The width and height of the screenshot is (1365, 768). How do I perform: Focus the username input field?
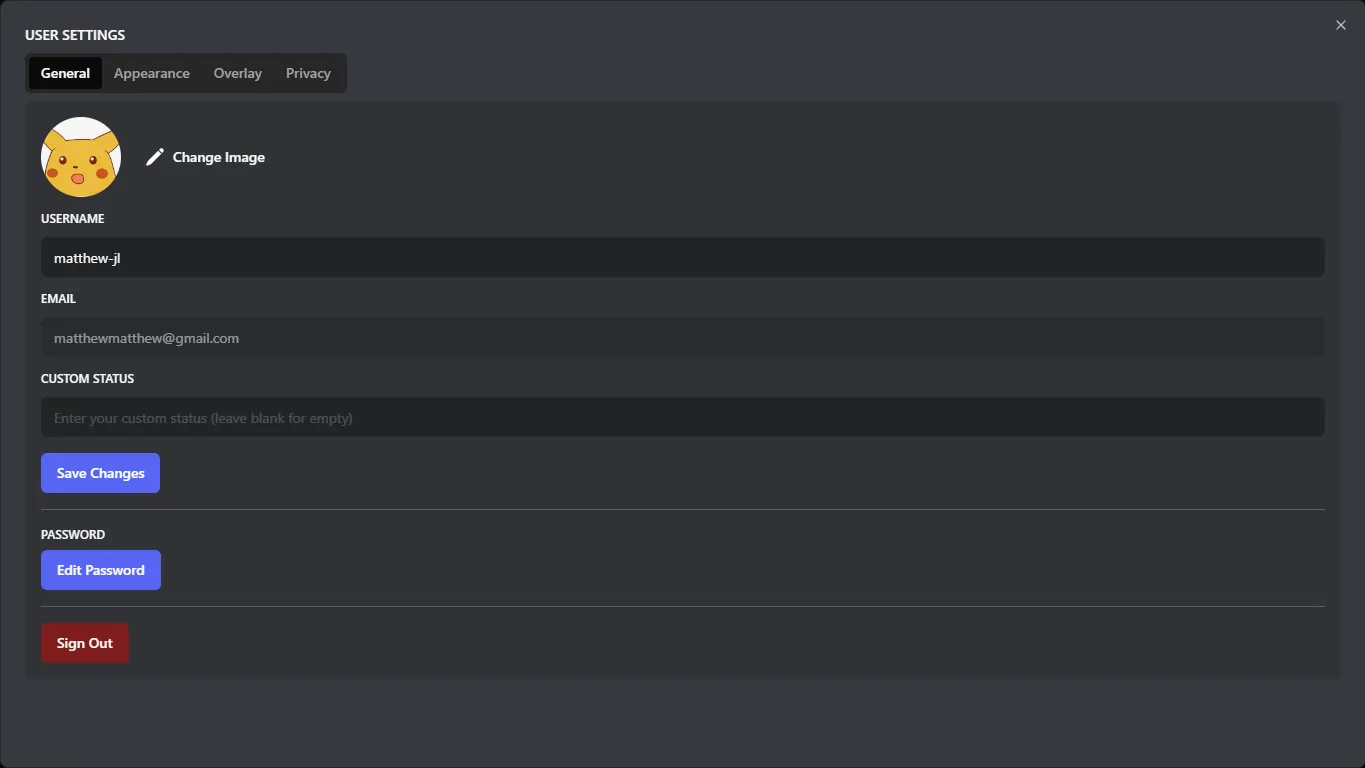click(x=682, y=258)
